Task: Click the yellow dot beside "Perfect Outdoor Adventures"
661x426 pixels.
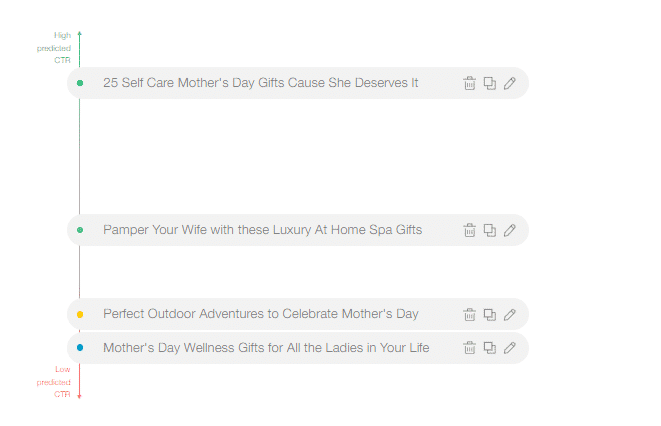Action: tap(80, 314)
